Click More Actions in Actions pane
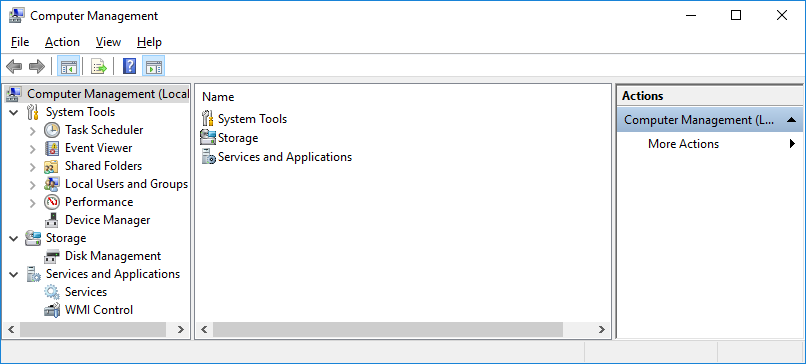The width and height of the screenshot is (806, 364). (683, 144)
